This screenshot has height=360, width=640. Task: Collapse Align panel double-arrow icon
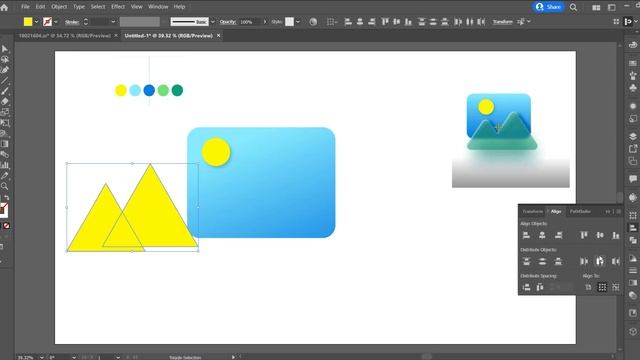click(x=608, y=211)
